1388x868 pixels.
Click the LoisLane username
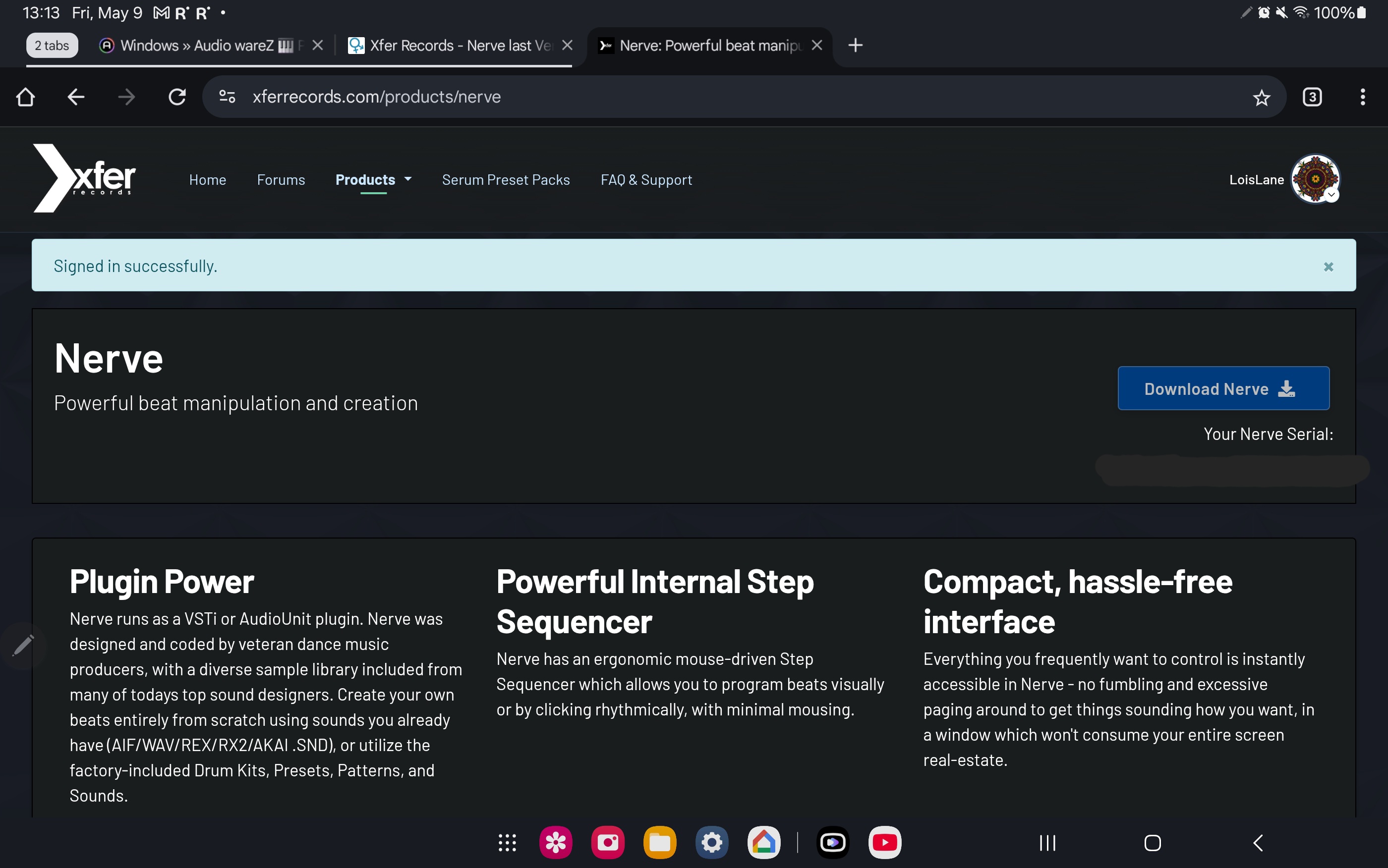pos(1257,180)
